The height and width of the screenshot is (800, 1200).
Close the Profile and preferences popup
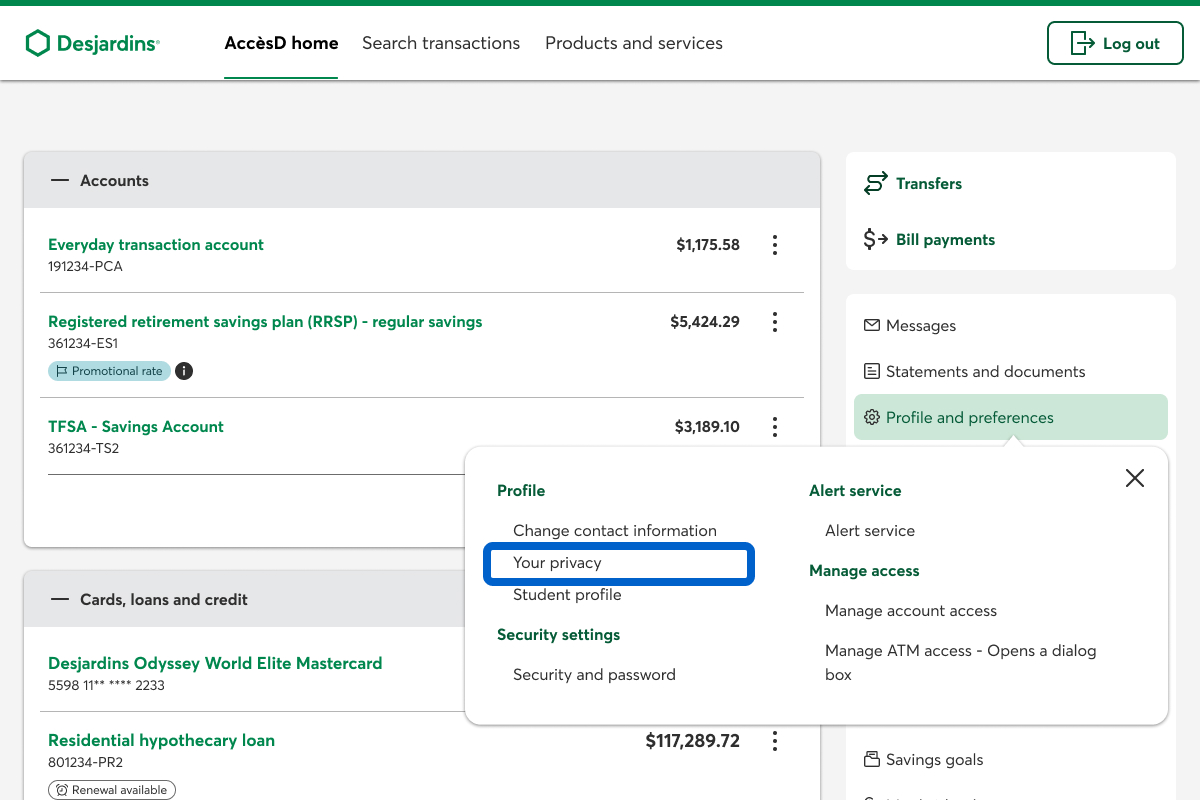tap(1134, 478)
